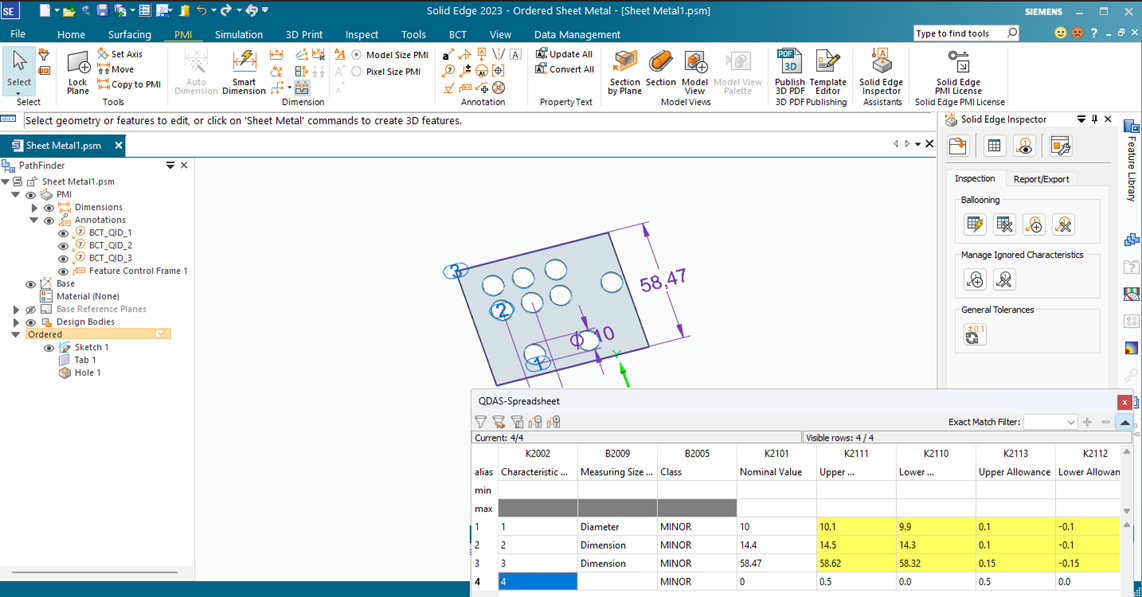Click Lock Plane tool
1142x597 pixels.
click(x=78, y=72)
